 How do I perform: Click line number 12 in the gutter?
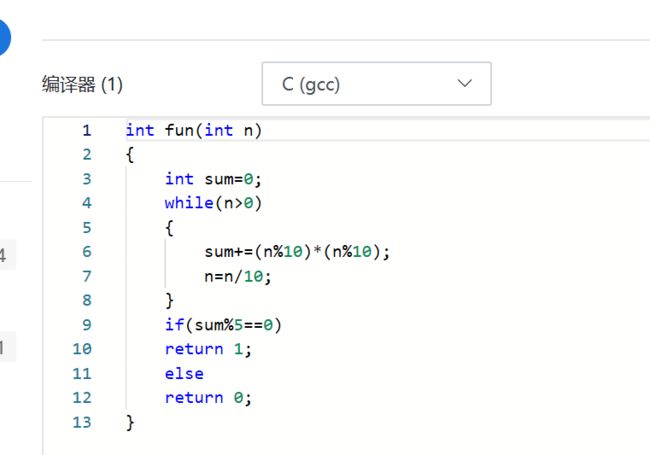(82, 398)
